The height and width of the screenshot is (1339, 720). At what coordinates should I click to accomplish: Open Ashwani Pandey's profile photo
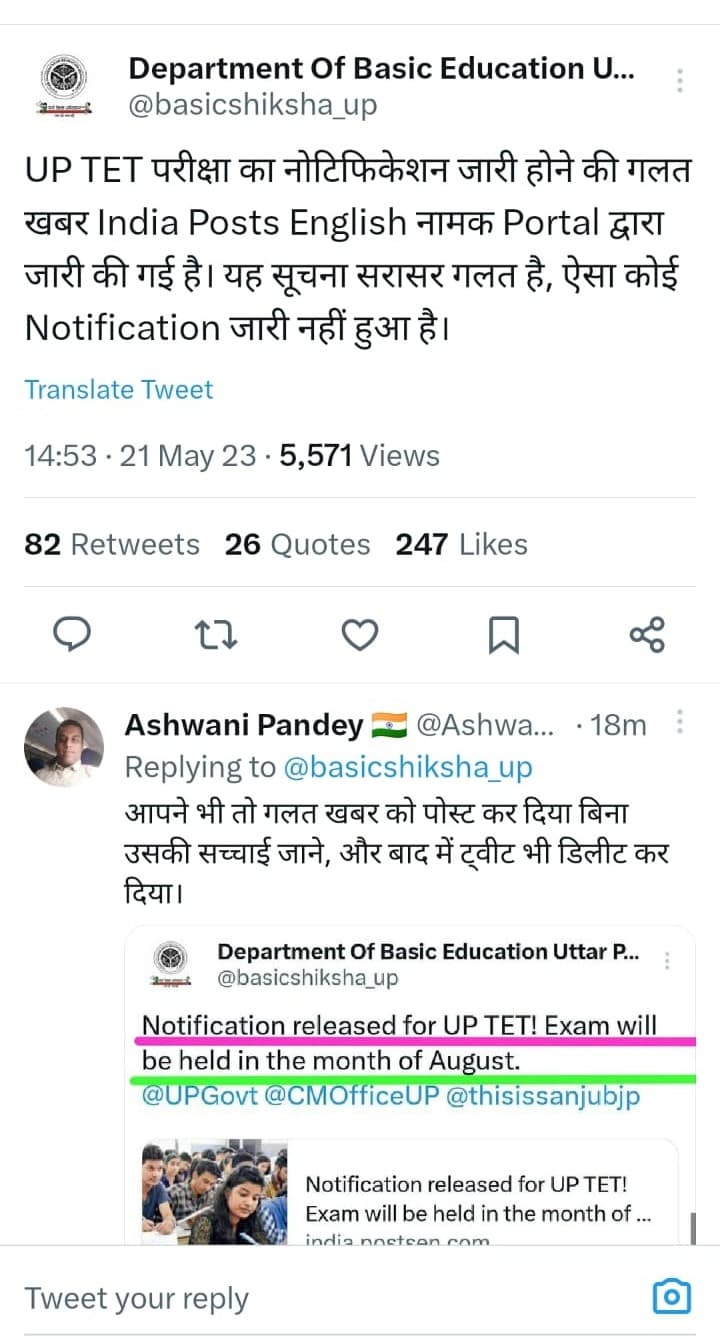coord(64,747)
